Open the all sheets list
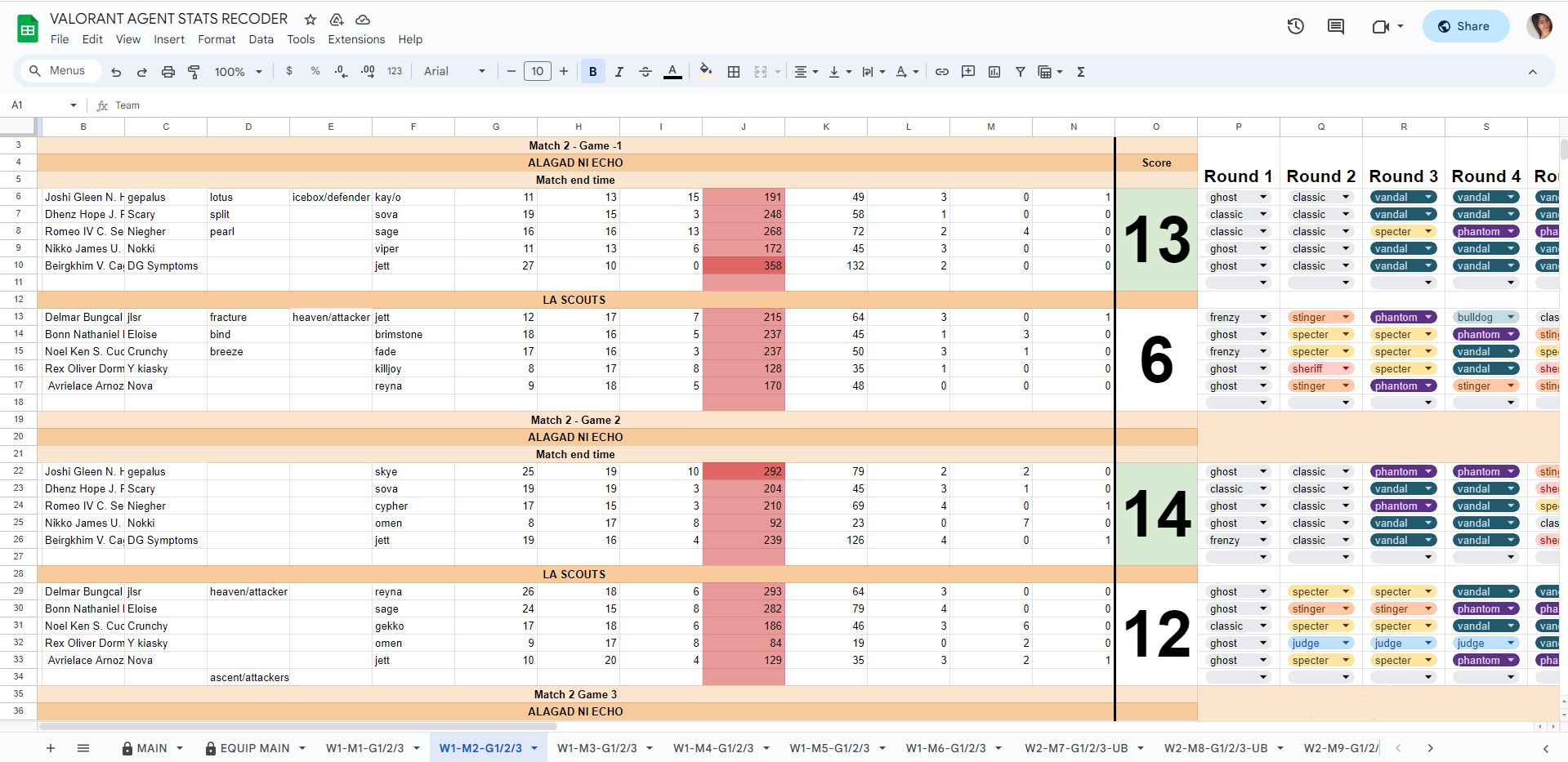The width and height of the screenshot is (1568, 762). pyautogui.click(x=83, y=748)
